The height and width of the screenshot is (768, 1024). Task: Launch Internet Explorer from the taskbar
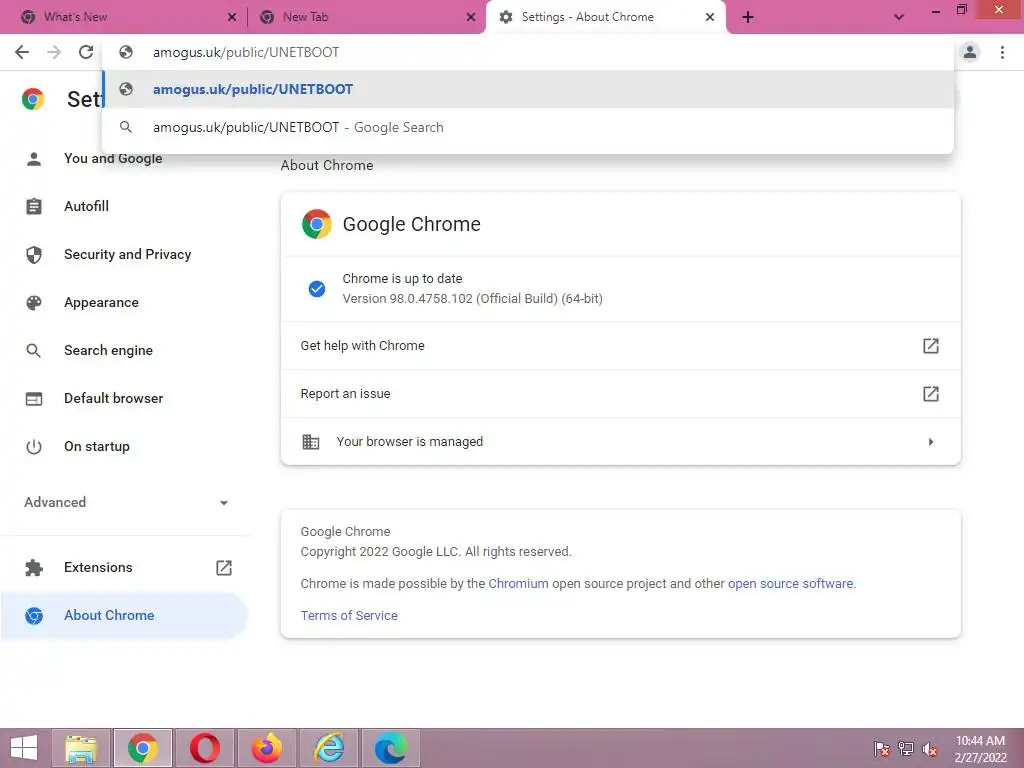click(x=328, y=748)
